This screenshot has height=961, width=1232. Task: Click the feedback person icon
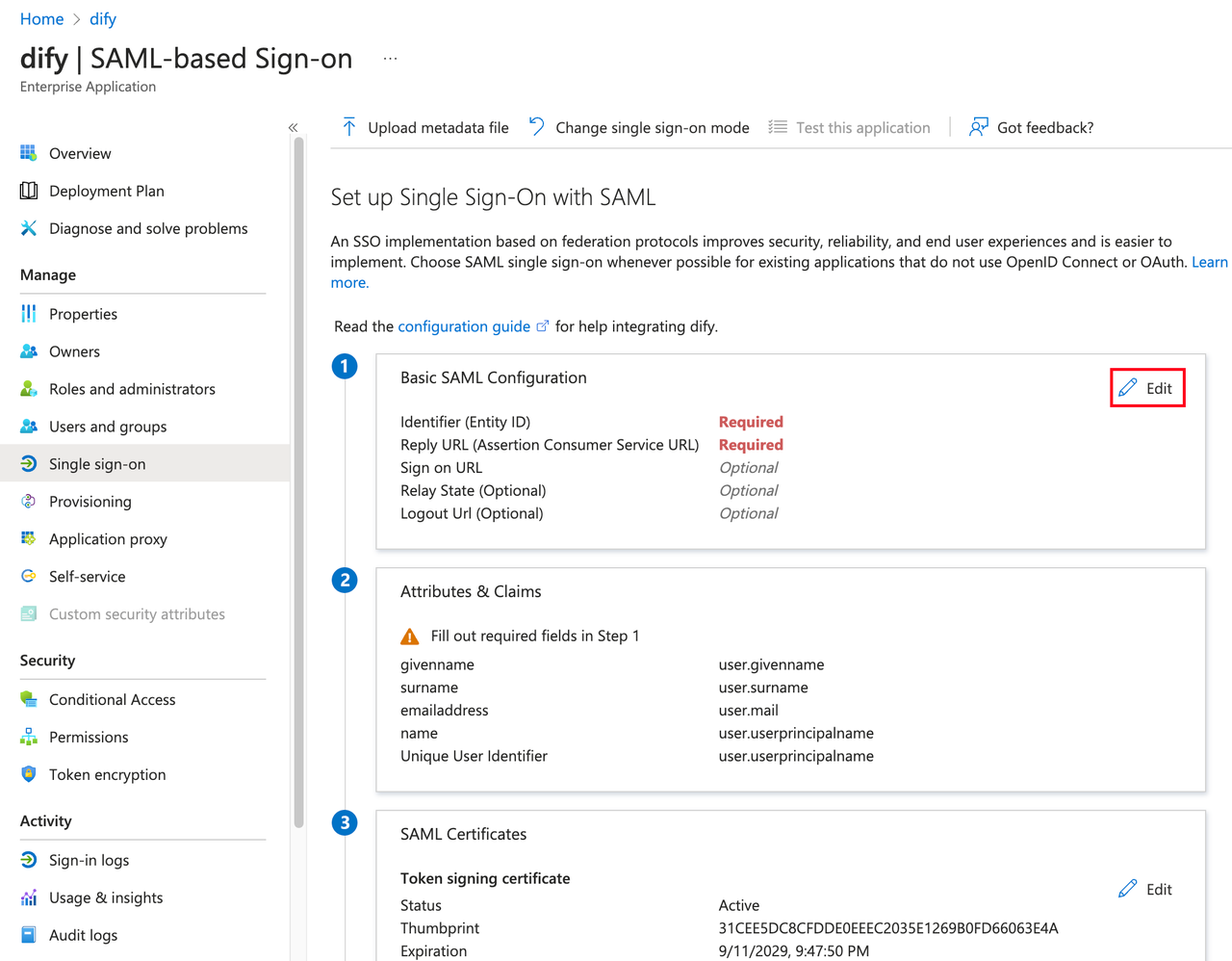coord(979,127)
